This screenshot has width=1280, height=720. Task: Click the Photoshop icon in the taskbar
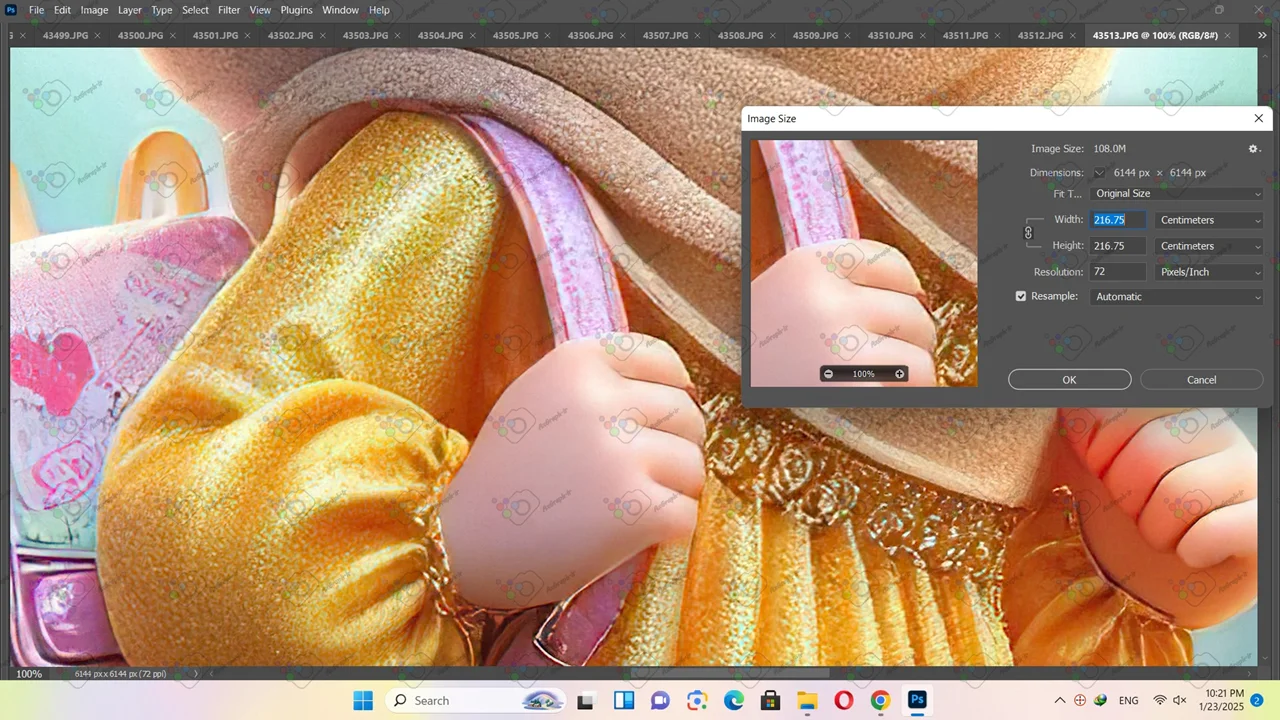(x=917, y=700)
